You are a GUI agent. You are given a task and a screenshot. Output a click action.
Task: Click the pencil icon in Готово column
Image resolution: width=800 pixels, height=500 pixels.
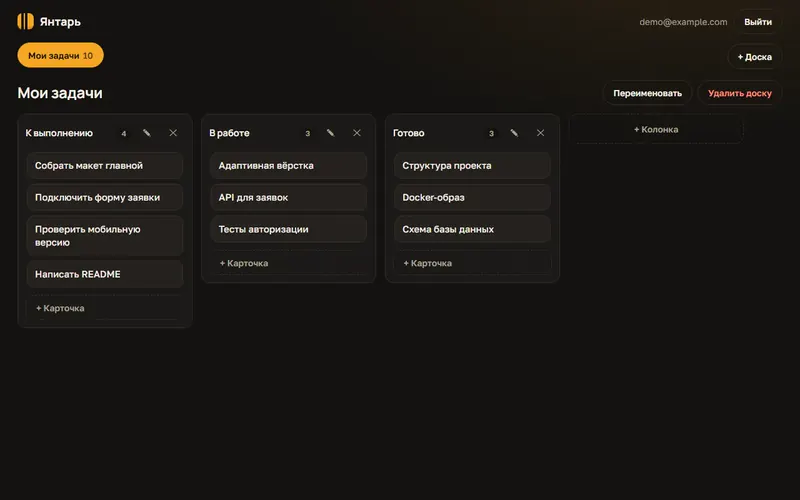coord(514,133)
